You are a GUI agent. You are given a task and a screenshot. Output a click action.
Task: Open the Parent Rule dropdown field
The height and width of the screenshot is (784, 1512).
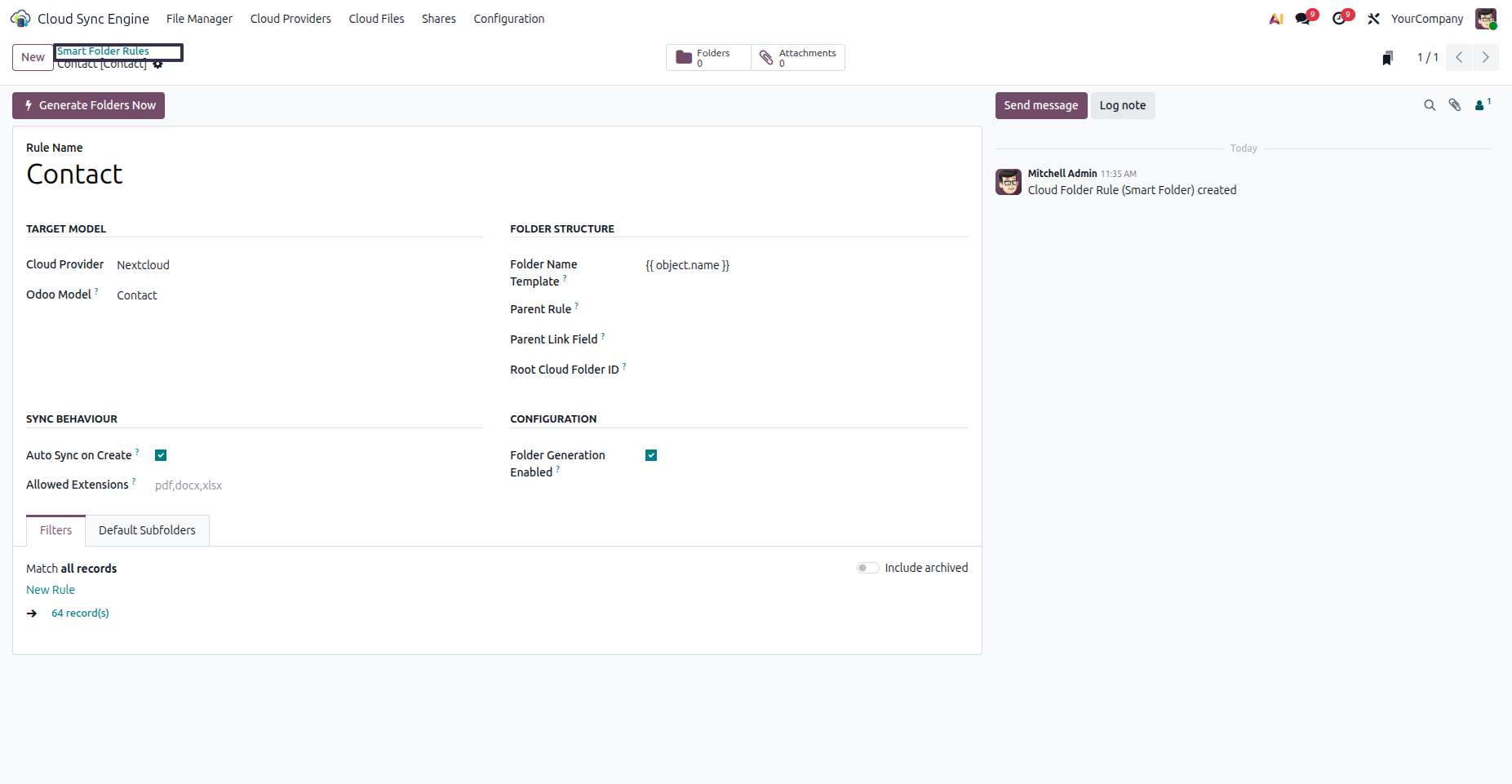(806, 309)
